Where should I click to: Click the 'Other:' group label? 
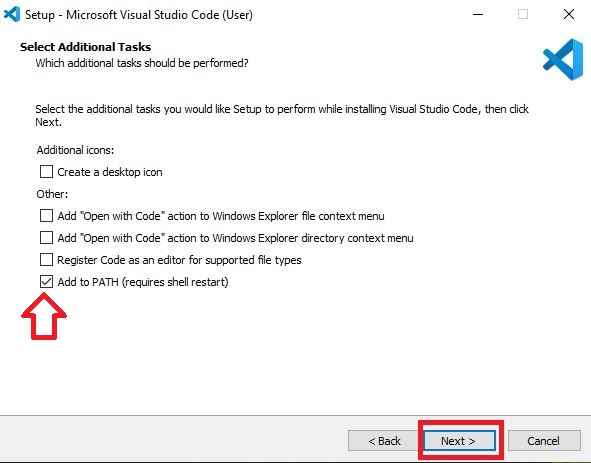pyautogui.click(x=52, y=194)
